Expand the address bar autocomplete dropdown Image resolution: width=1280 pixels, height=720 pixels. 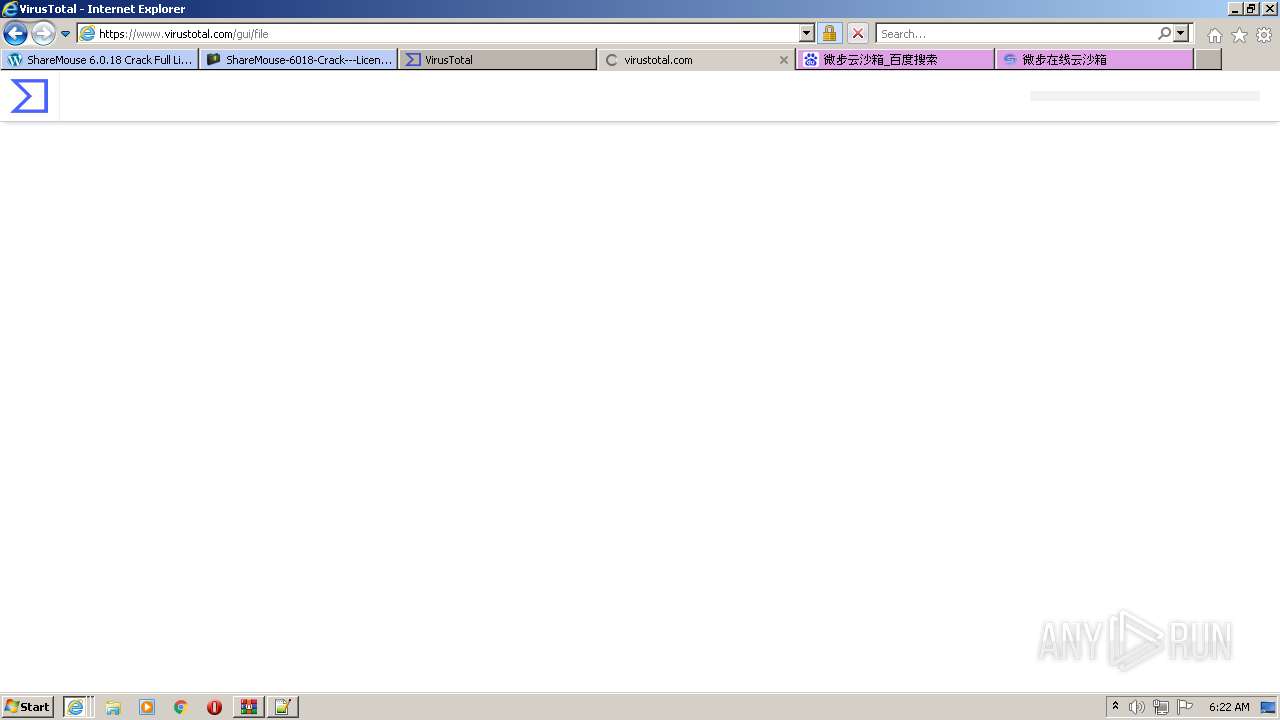[x=807, y=33]
